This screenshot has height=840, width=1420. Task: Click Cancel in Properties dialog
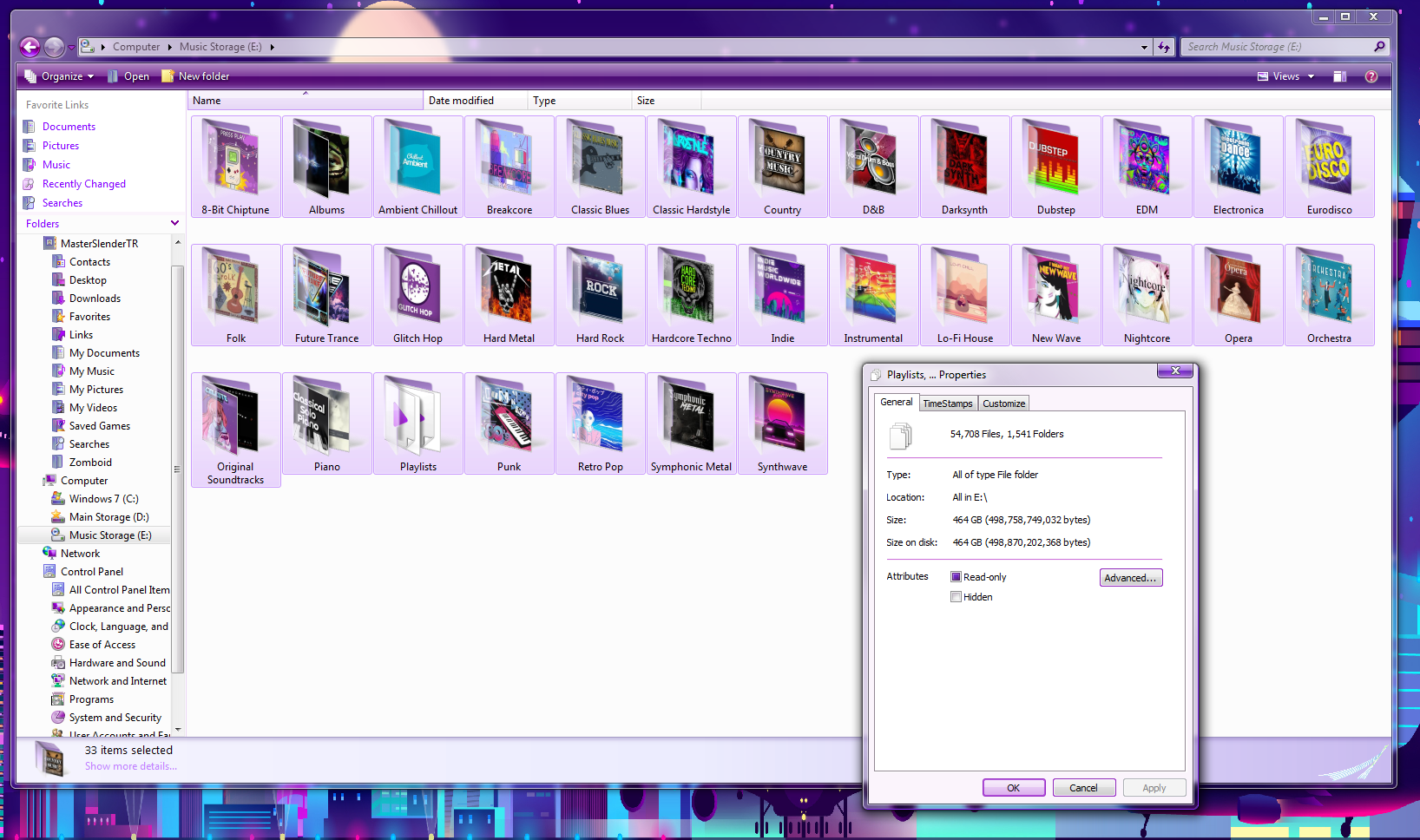pyautogui.click(x=1083, y=788)
